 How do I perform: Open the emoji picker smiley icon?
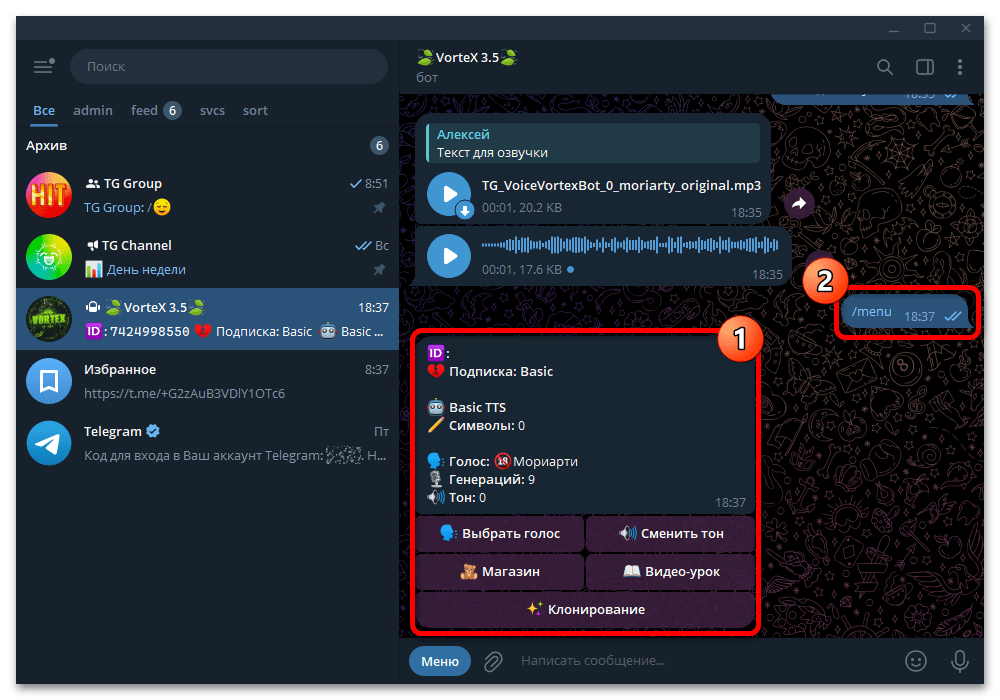[x=916, y=661]
